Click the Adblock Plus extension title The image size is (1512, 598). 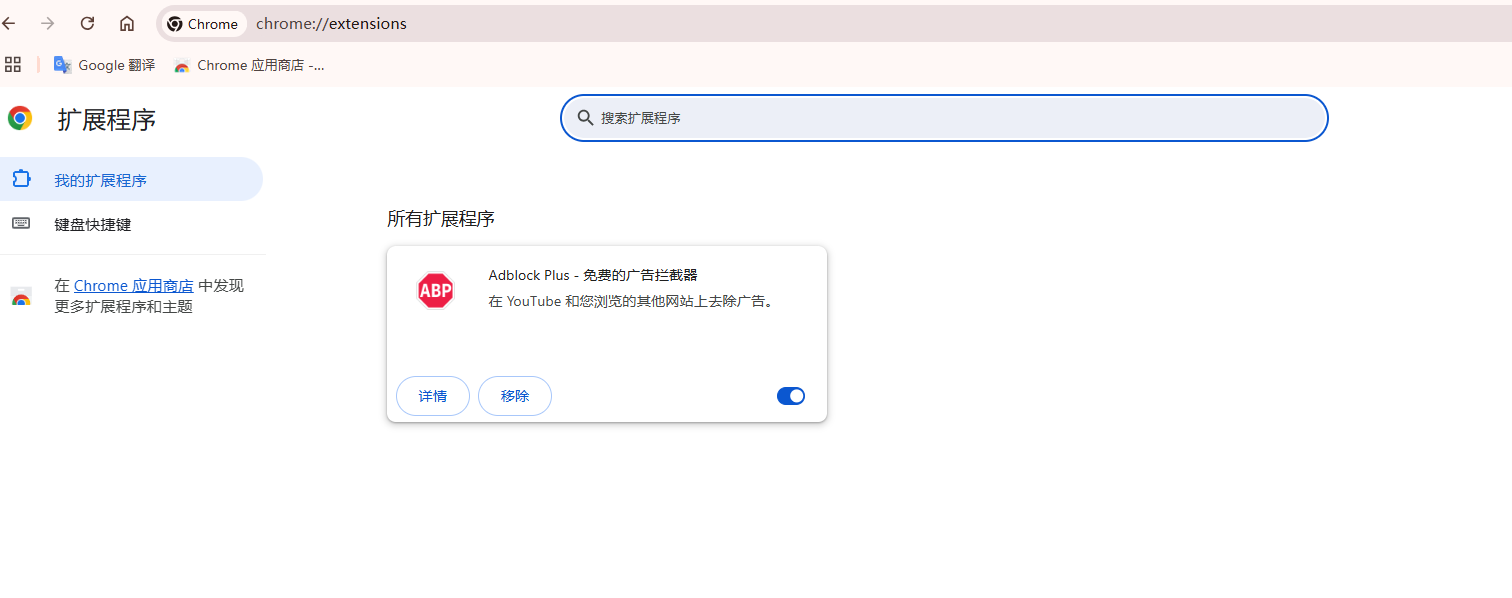[593, 275]
